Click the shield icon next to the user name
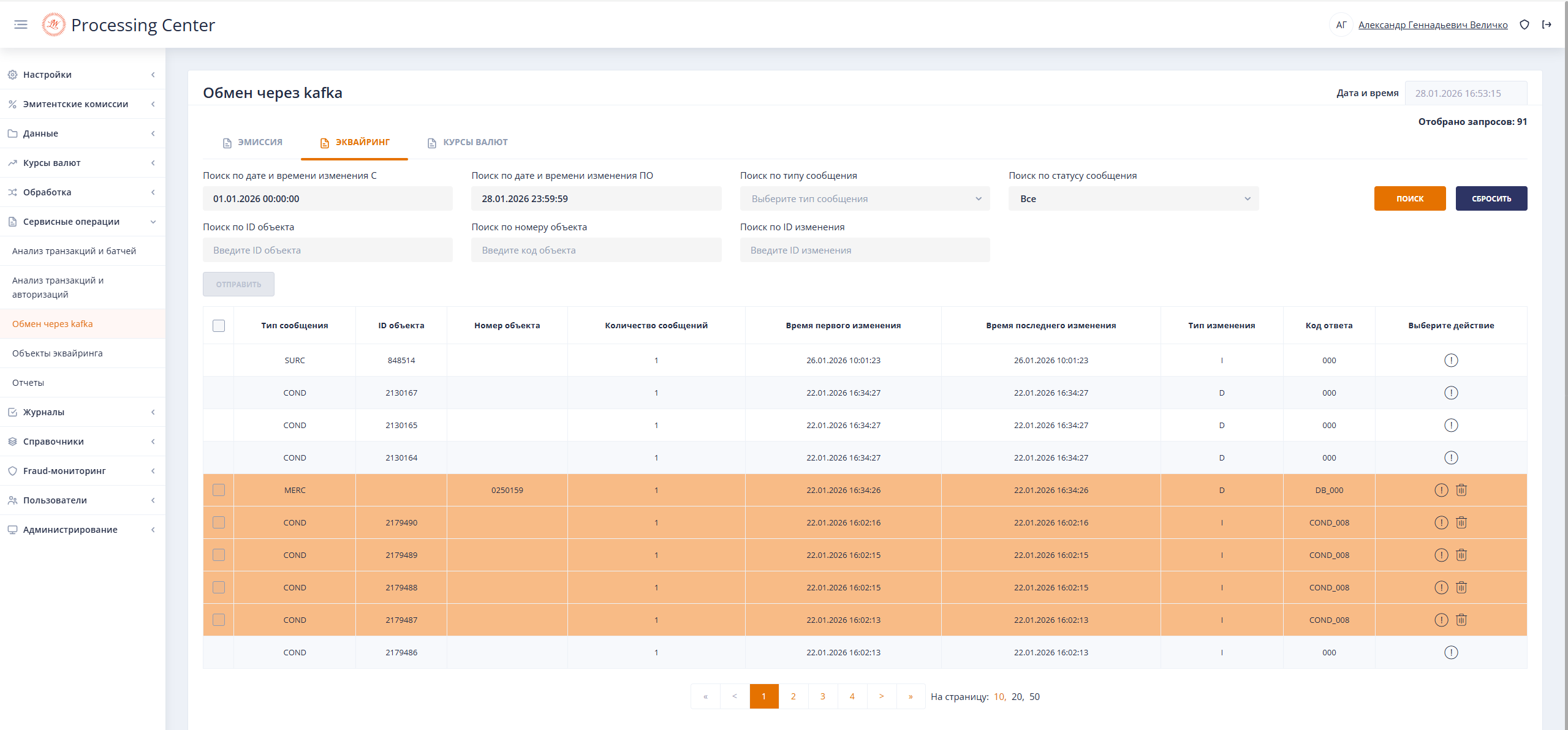This screenshot has height=730, width=1568. pyautogui.click(x=1524, y=24)
